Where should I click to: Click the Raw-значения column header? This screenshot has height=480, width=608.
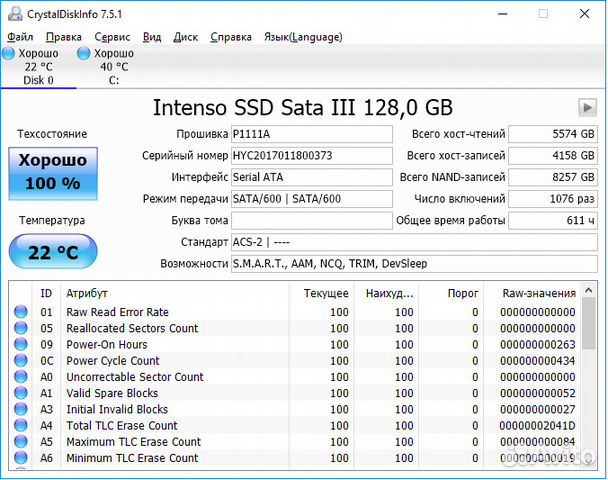pos(537,293)
